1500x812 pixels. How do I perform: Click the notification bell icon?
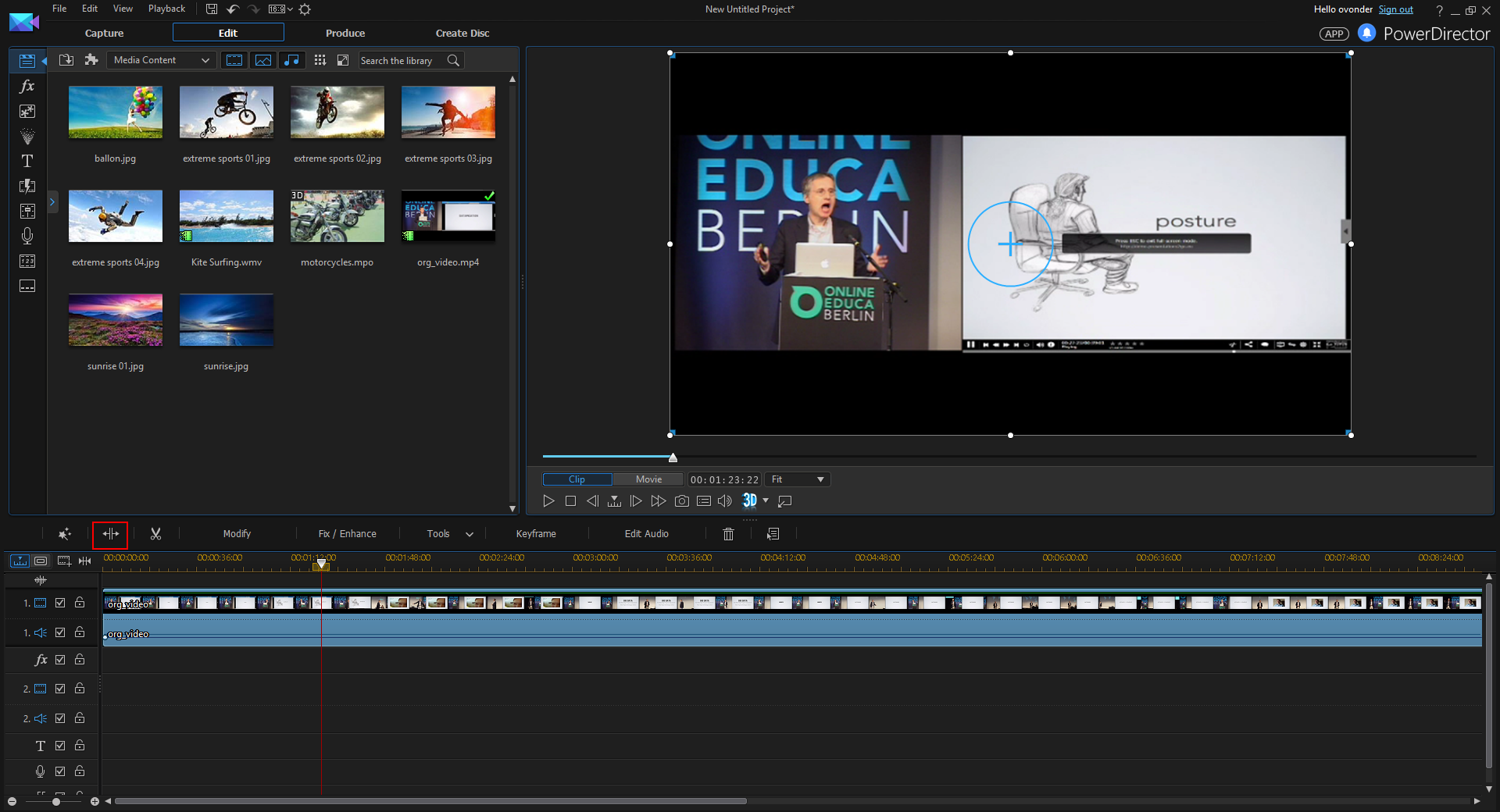coord(1366,33)
